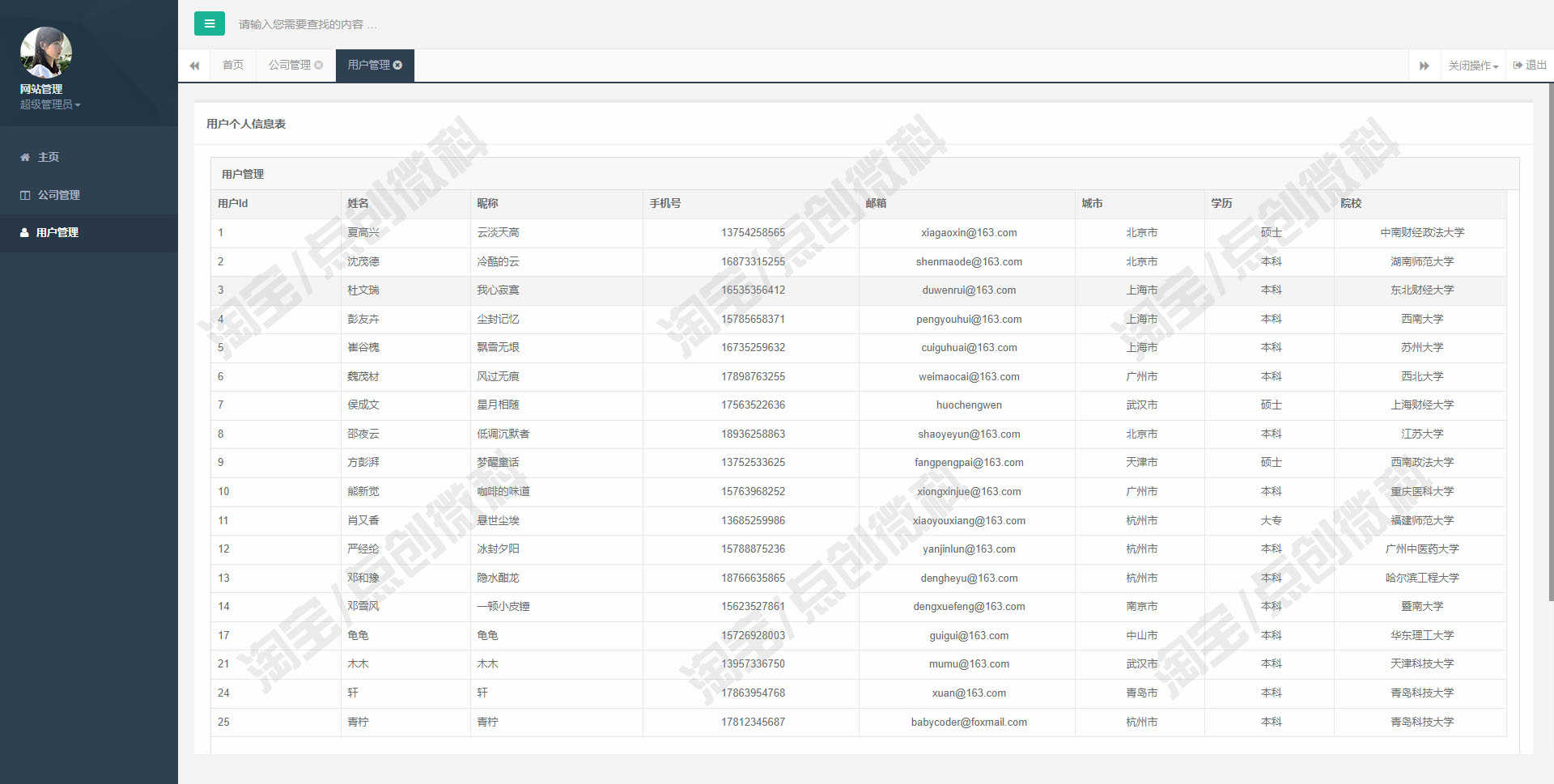This screenshot has height=784, width=1554.
Task: Open 公司管理 in the sidebar
Action: pyautogui.click(x=89, y=195)
